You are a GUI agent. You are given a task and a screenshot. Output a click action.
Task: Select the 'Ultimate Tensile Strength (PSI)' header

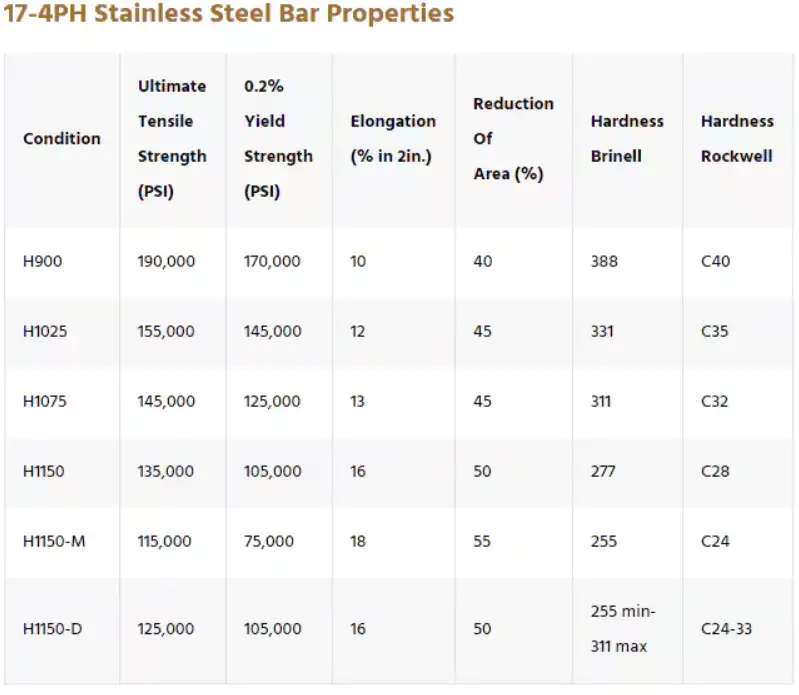(x=172, y=139)
